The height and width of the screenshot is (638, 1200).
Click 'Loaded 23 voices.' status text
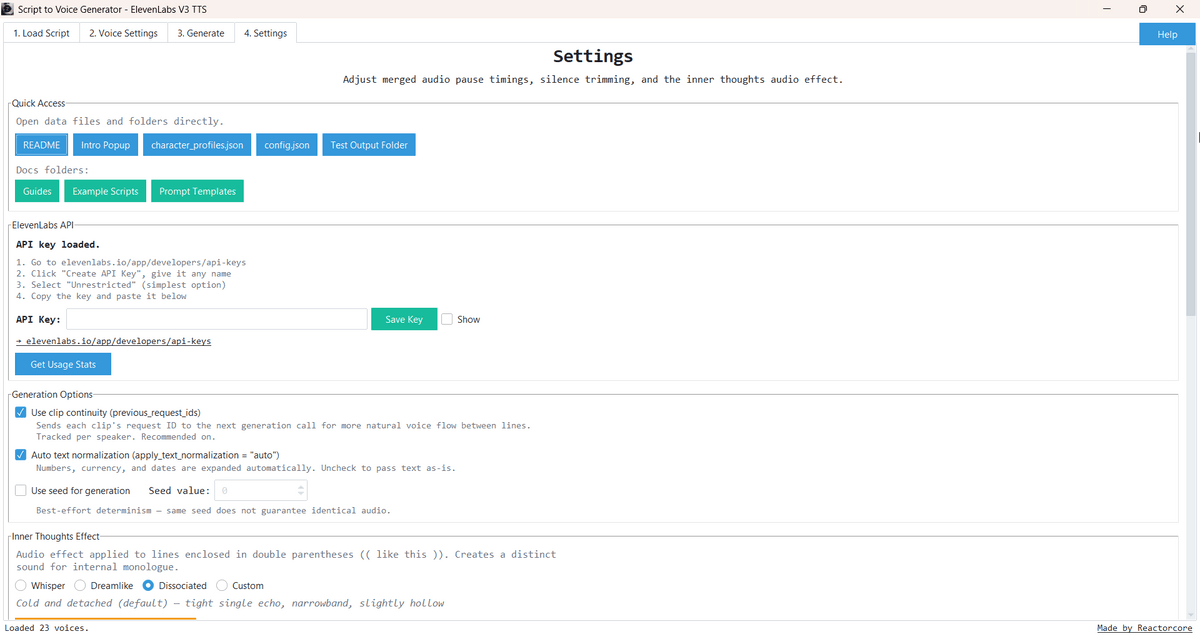coord(47,628)
